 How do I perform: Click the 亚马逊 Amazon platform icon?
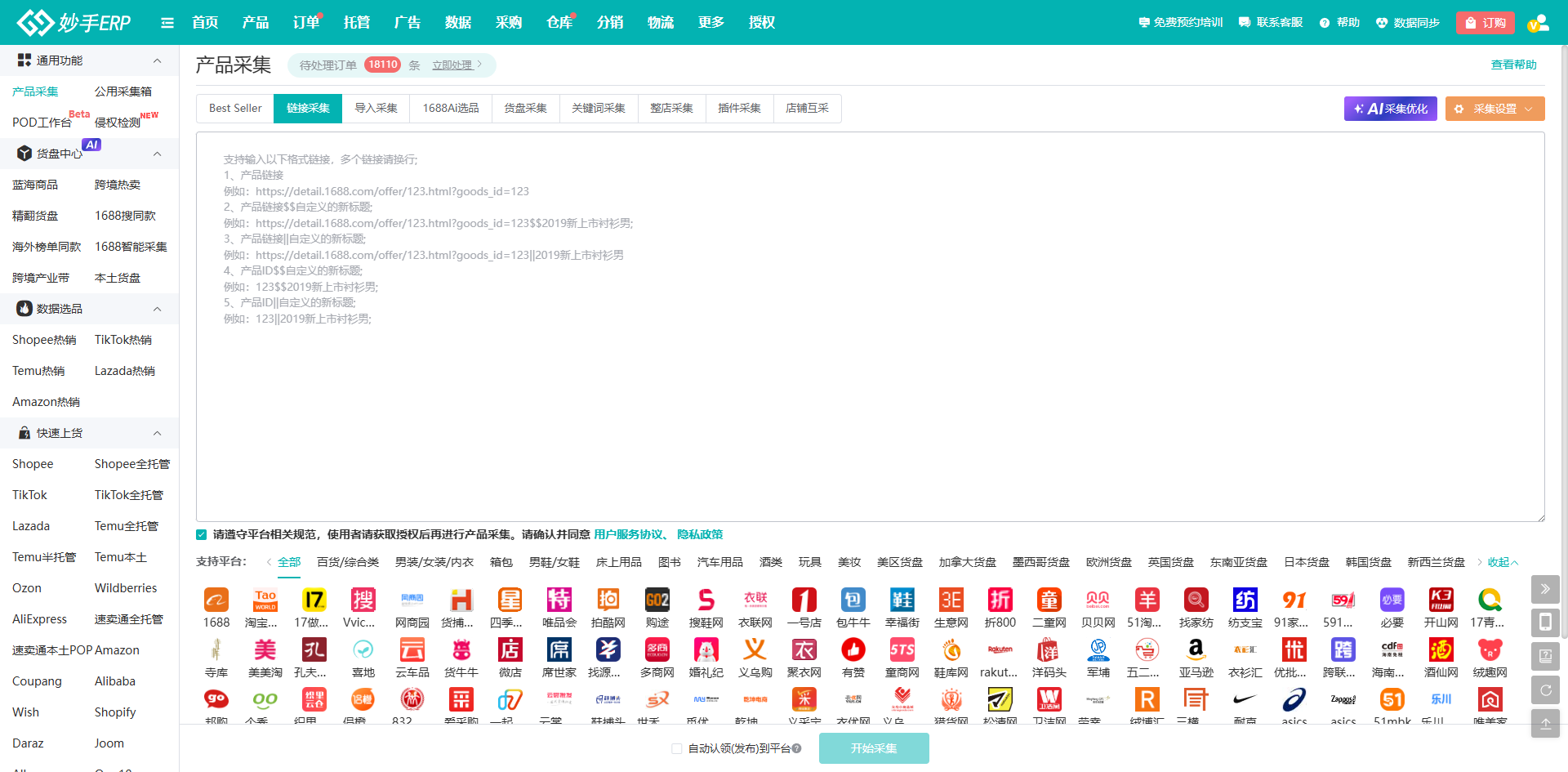(1196, 650)
